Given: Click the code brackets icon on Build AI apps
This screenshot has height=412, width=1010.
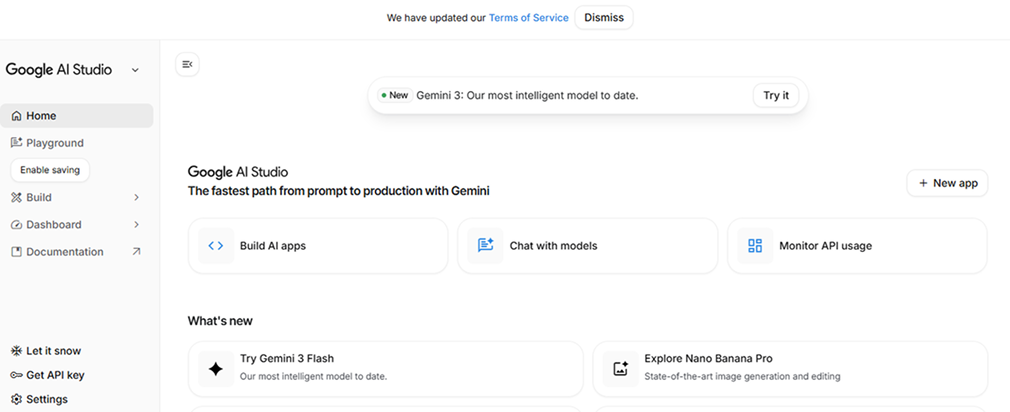Looking at the screenshot, I should pyautogui.click(x=216, y=246).
